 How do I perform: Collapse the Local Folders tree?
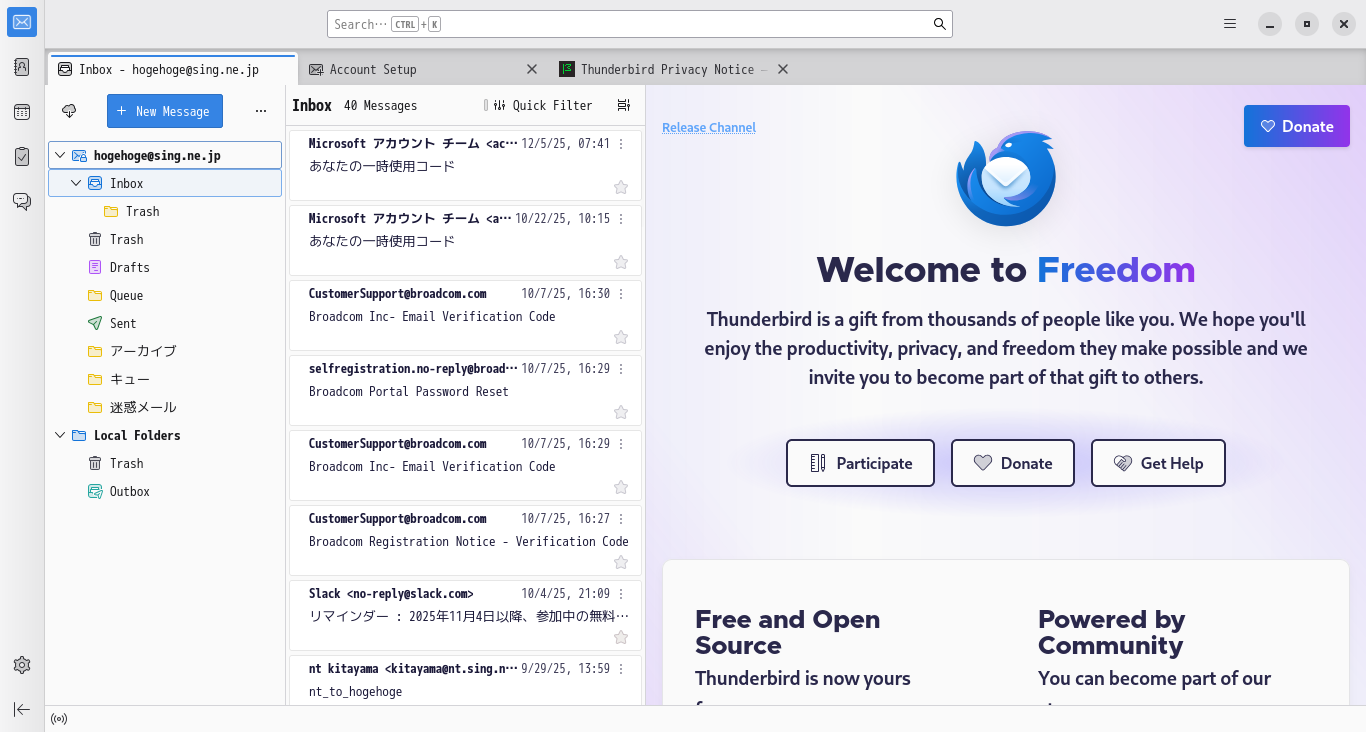click(x=60, y=435)
